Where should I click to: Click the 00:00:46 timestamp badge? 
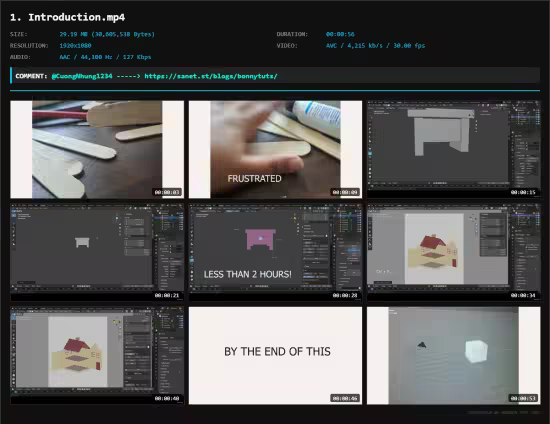[x=345, y=398]
